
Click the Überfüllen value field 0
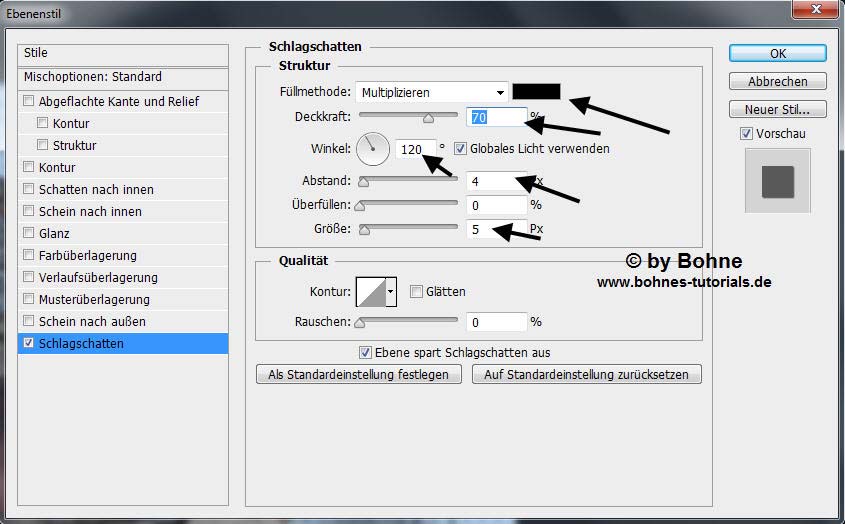pos(496,205)
